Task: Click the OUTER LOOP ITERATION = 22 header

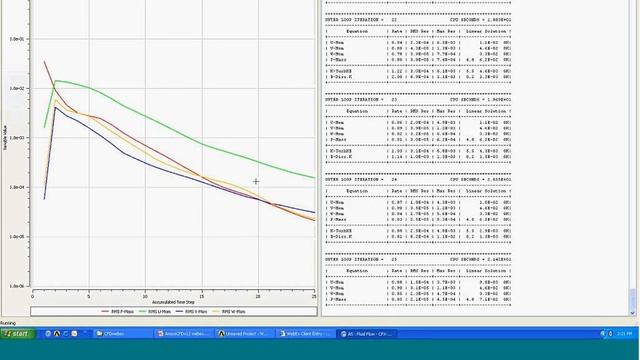Action: click(x=361, y=20)
